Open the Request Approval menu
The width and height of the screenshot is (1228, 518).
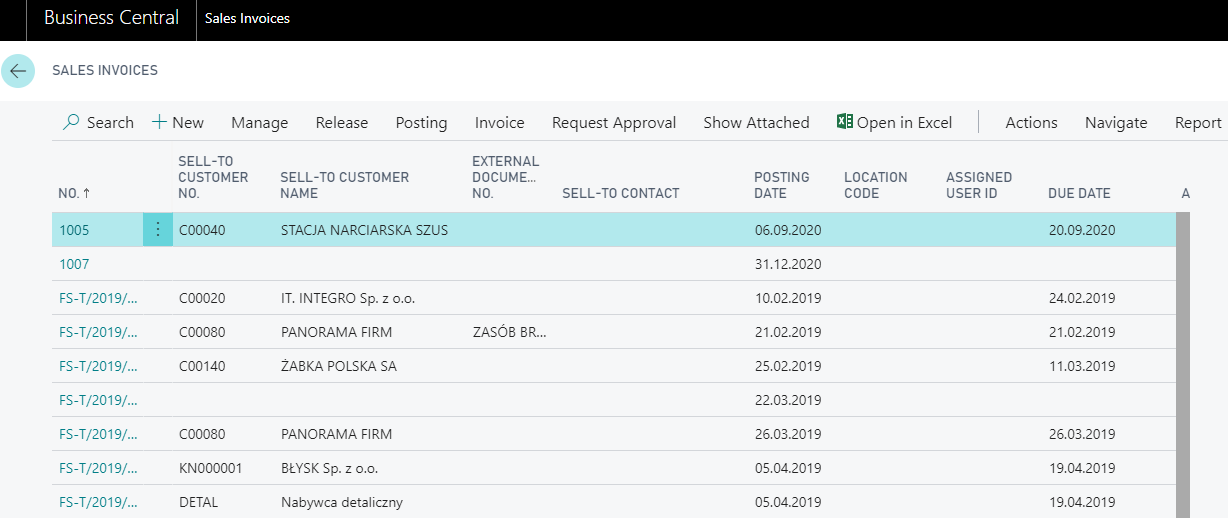614,123
